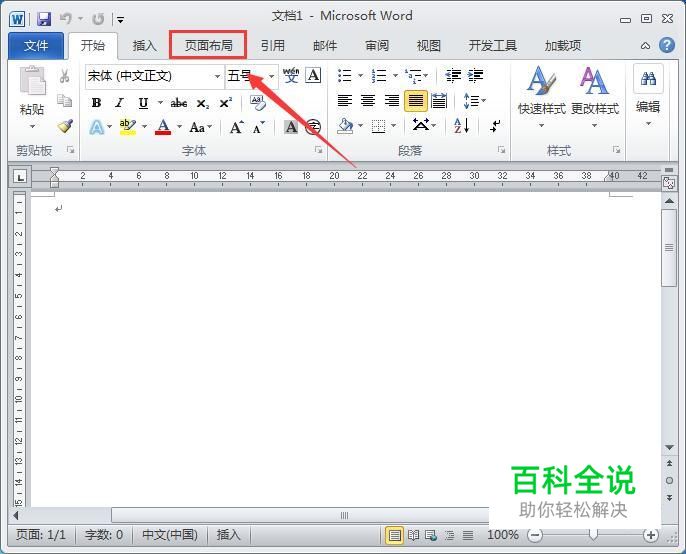Open the Font dialog launcher

[x=318, y=150]
